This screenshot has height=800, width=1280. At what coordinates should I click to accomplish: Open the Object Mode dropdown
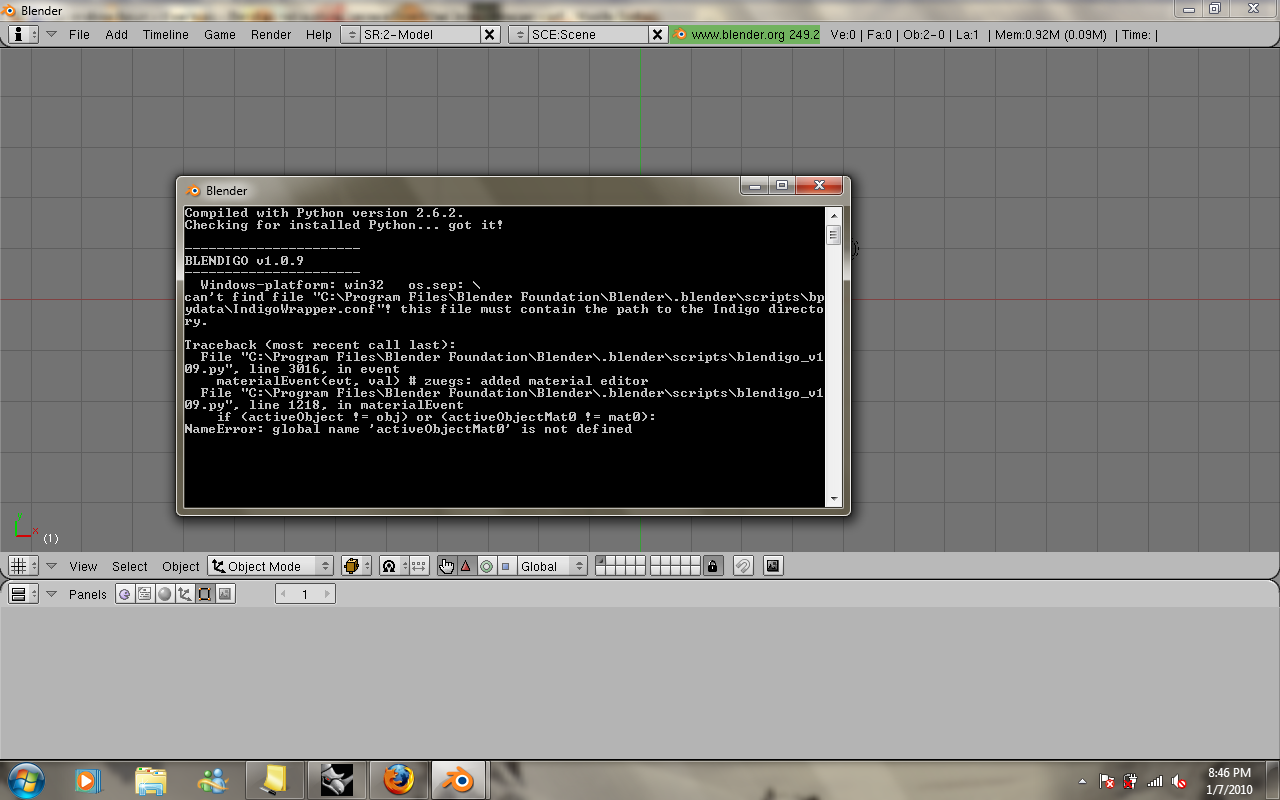coord(271,566)
